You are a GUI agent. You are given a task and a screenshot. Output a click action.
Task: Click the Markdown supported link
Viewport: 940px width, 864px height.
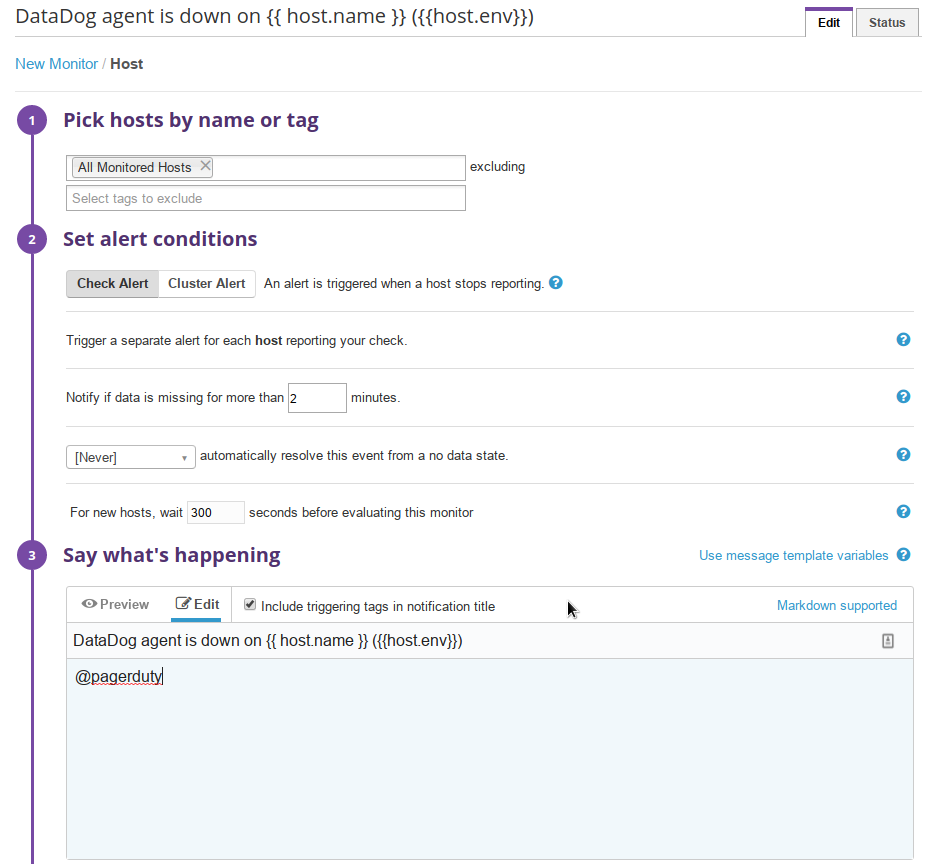tap(837, 604)
